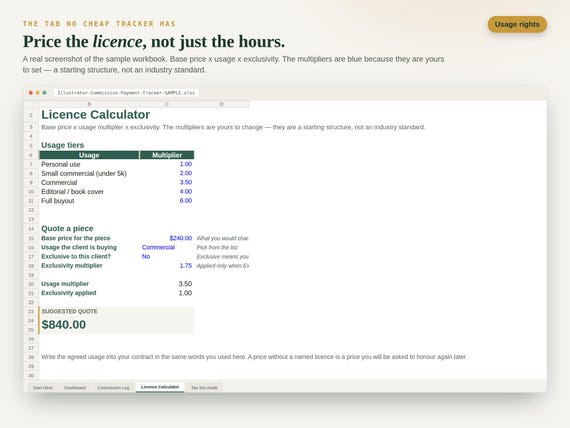This screenshot has height=428, width=570.
Task: Open the Start Here sheet tab
Action: pyautogui.click(x=43, y=388)
